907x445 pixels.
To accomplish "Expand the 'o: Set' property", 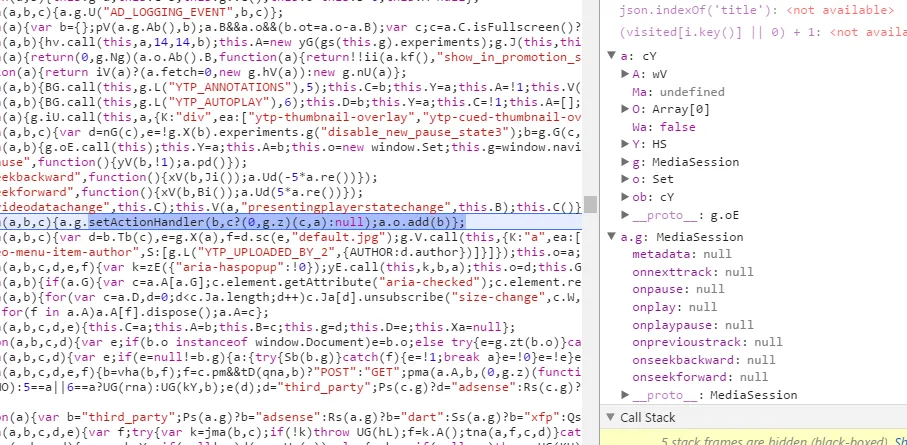I will click(x=625, y=179).
